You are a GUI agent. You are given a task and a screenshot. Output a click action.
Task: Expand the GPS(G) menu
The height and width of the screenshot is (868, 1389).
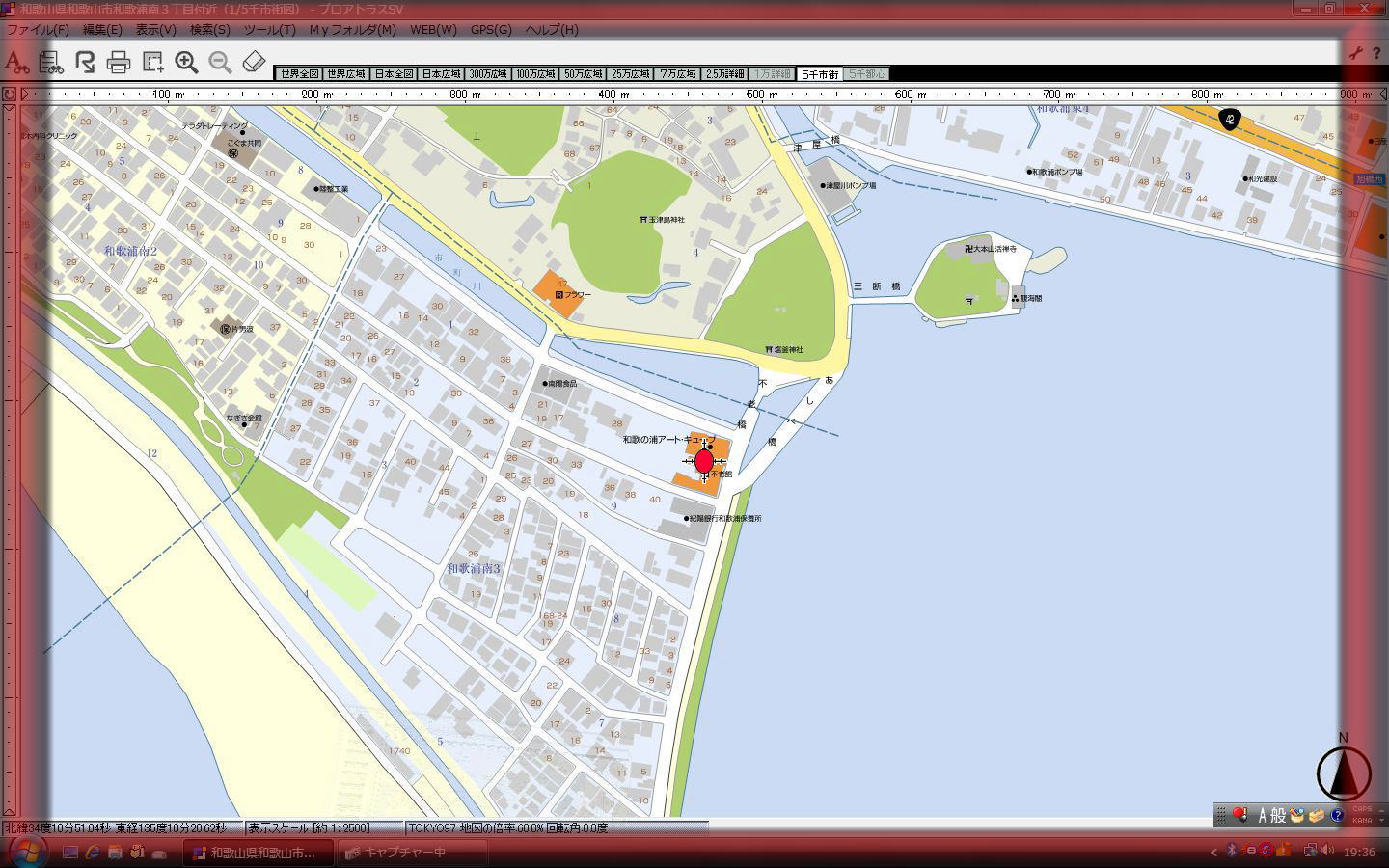pos(491,29)
